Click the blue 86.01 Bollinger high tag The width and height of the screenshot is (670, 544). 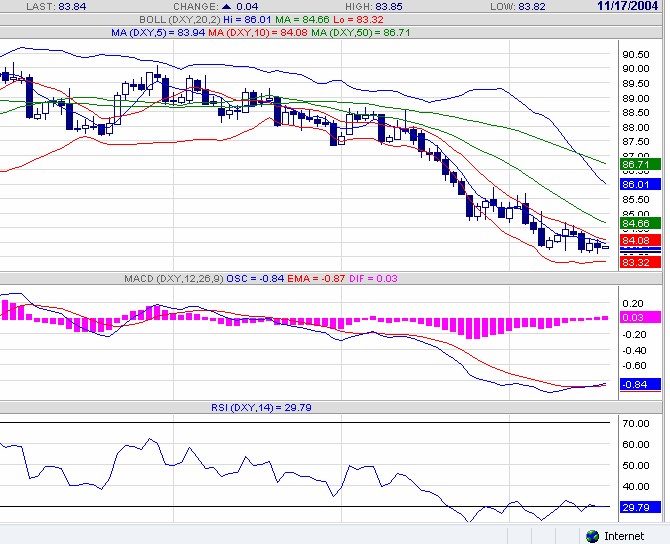[x=636, y=185]
